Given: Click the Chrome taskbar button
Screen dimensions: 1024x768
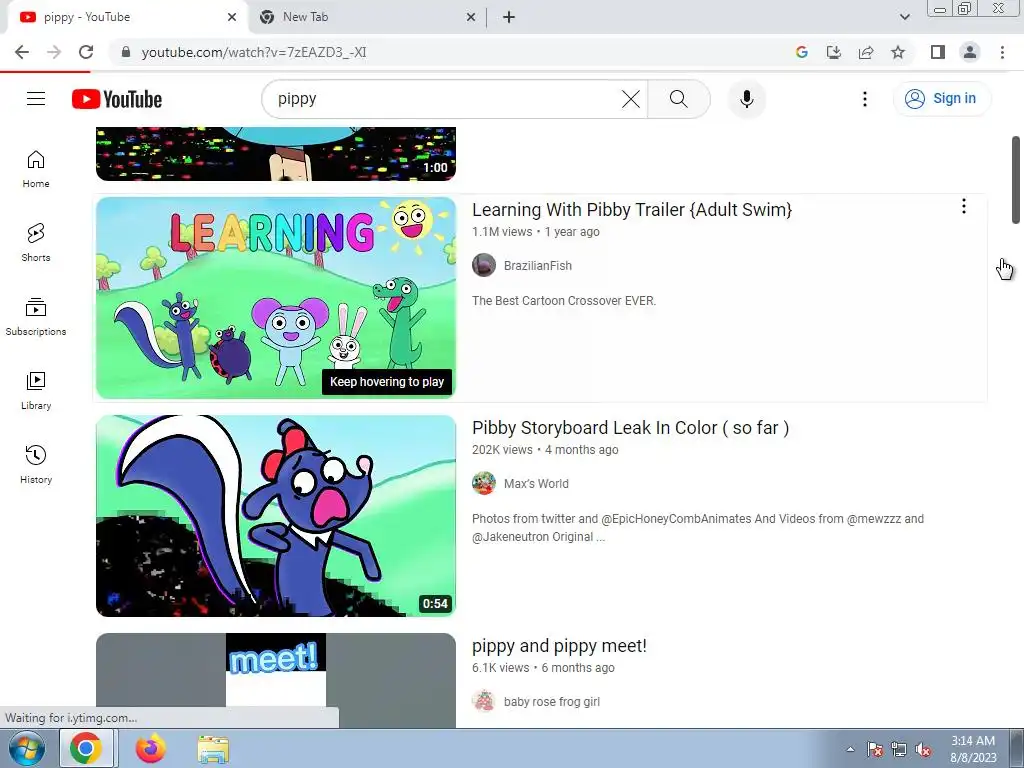Looking at the screenshot, I should 86,748.
